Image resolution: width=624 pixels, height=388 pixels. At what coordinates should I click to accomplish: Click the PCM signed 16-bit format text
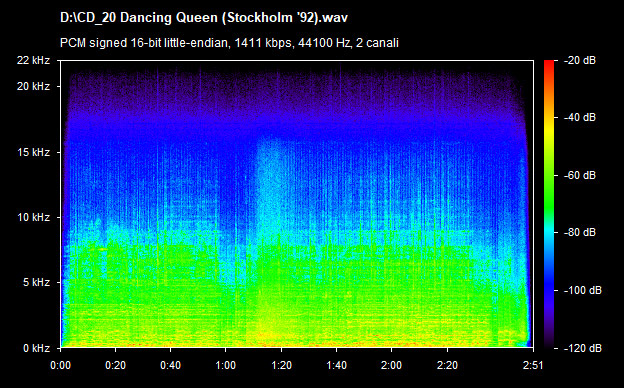(x=229, y=43)
